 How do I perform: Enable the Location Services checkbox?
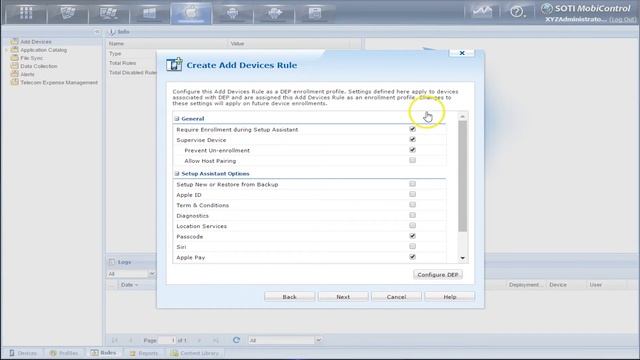[x=413, y=226]
